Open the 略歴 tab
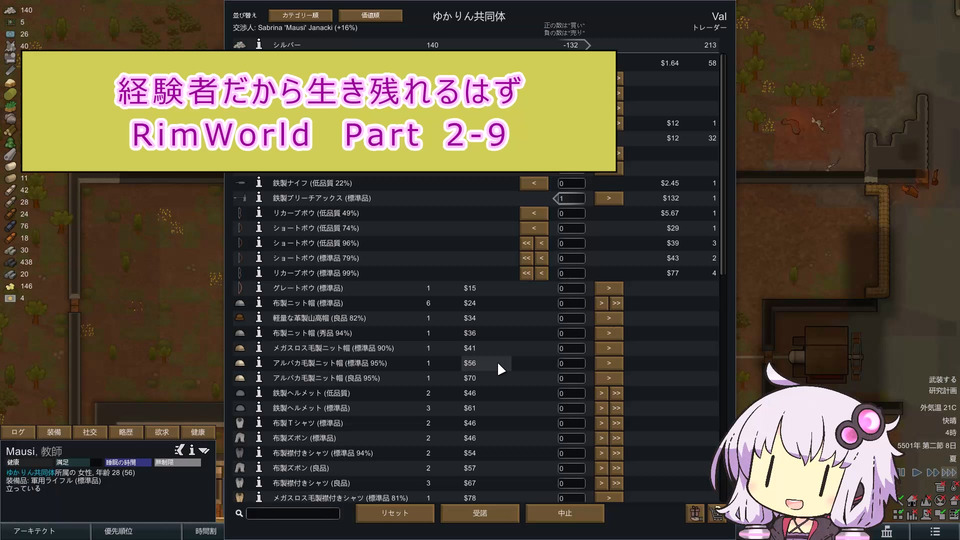960x540 pixels. (126, 432)
